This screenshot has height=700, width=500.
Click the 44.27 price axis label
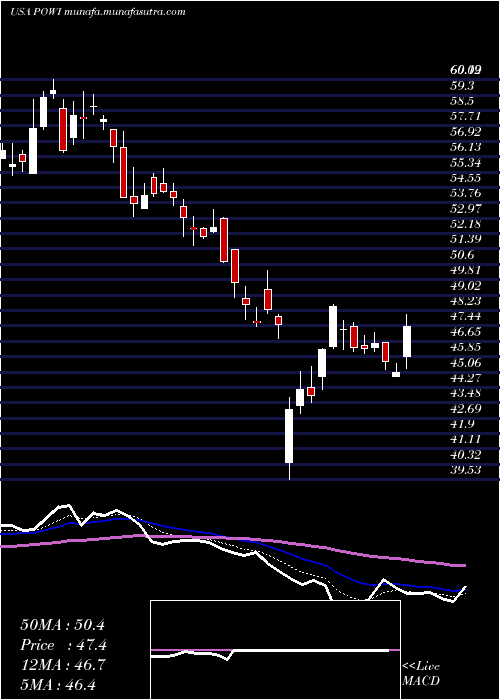point(467,378)
